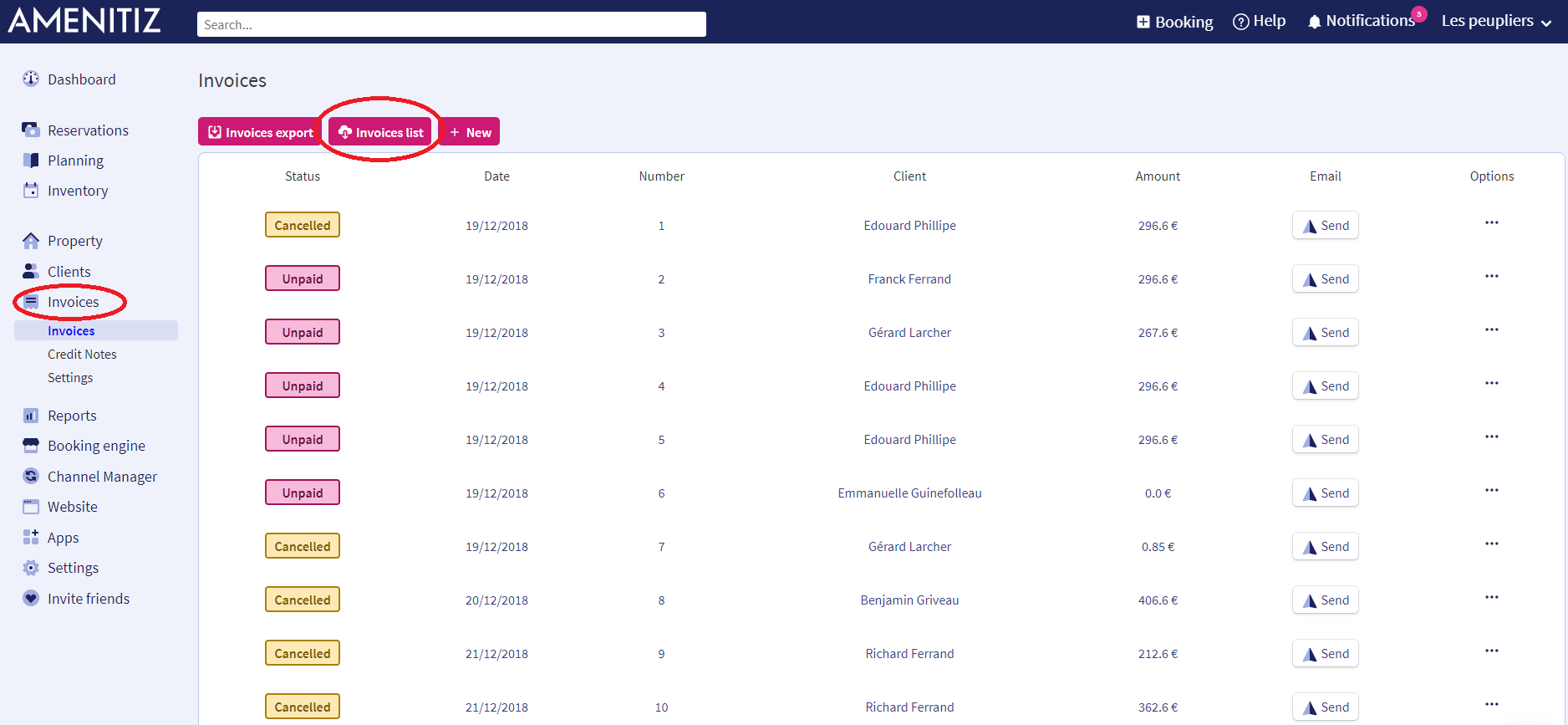This screenshot has height=725, width=1568.
Task: Click the Client column header
Action: (909, 176)
